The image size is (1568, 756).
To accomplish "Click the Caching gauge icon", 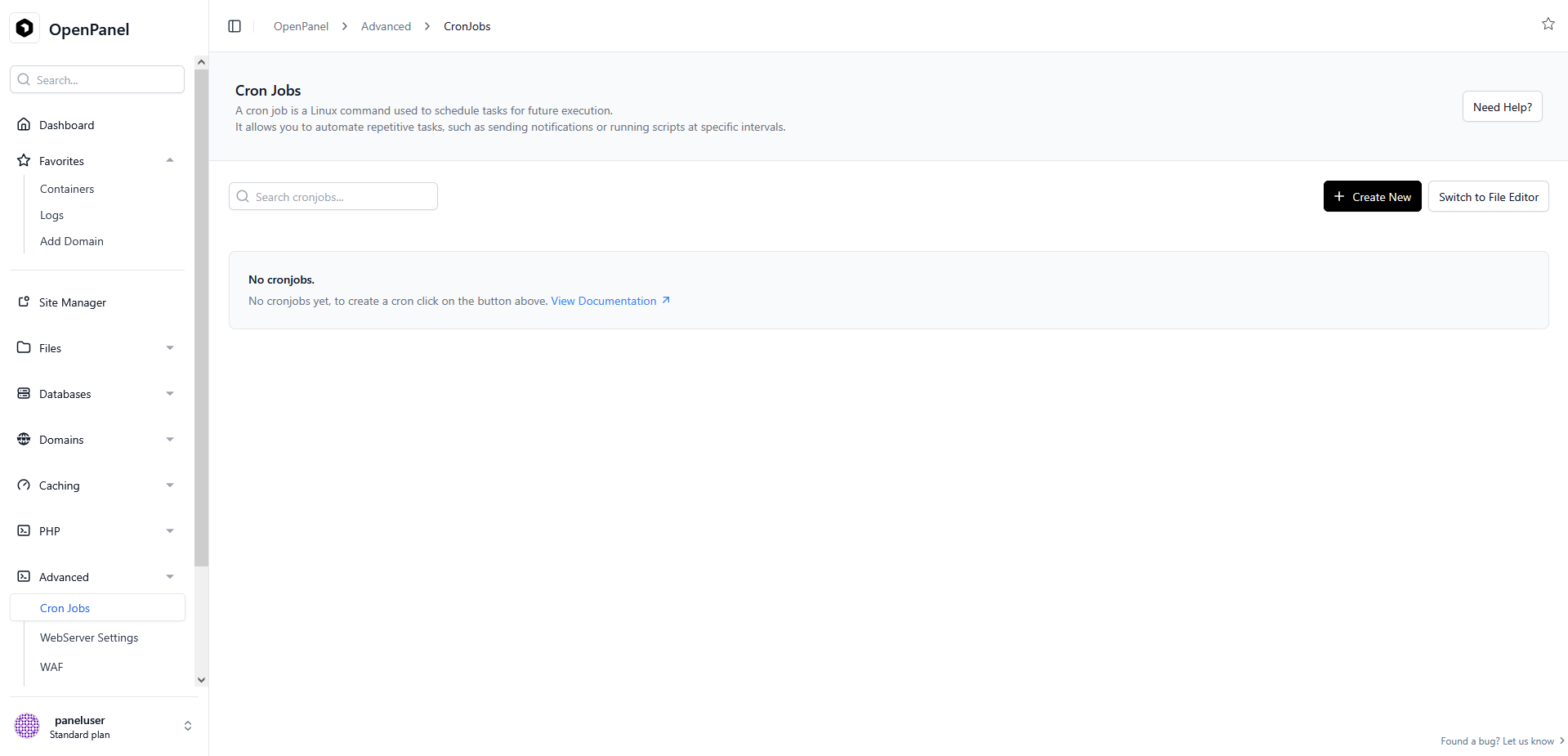I will point(24,485).
